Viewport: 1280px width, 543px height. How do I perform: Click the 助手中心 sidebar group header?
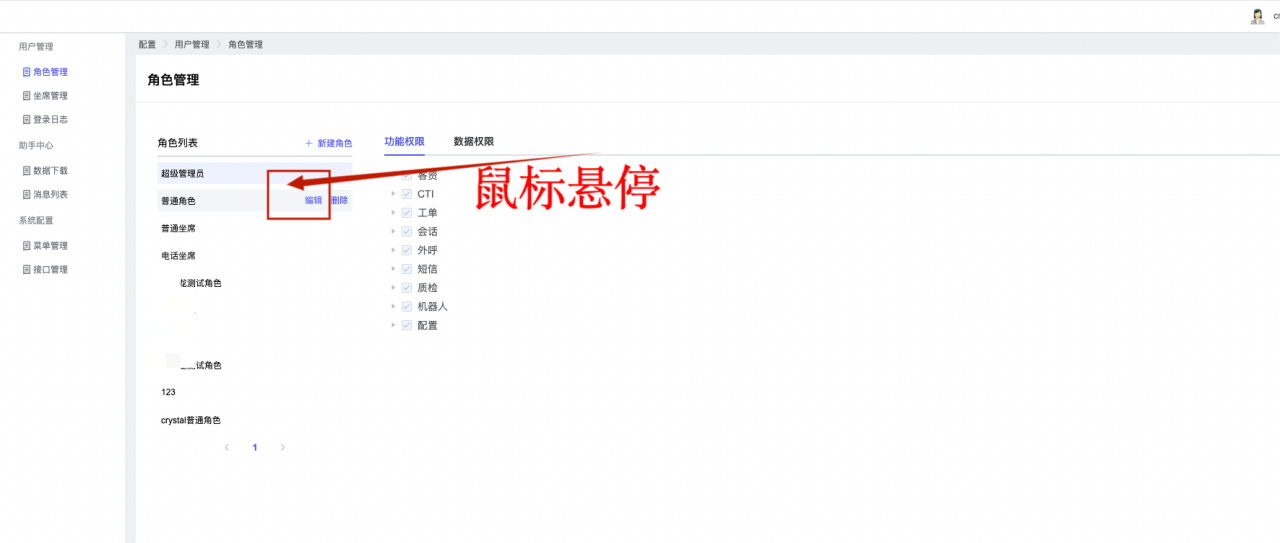click(x=36, y=146)
